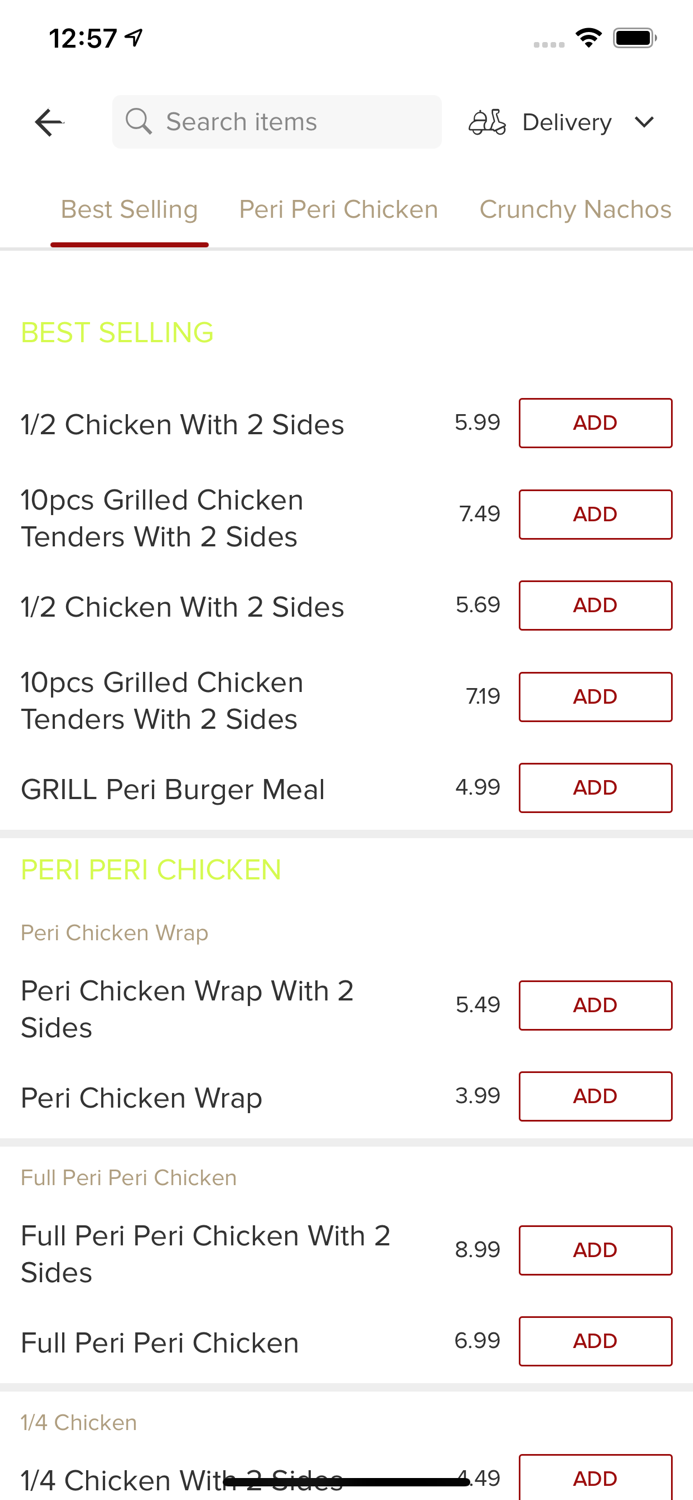Expand the chevron beside Delivery
693x1500 pixels.
pyautogui.click(x=645, y=122)
